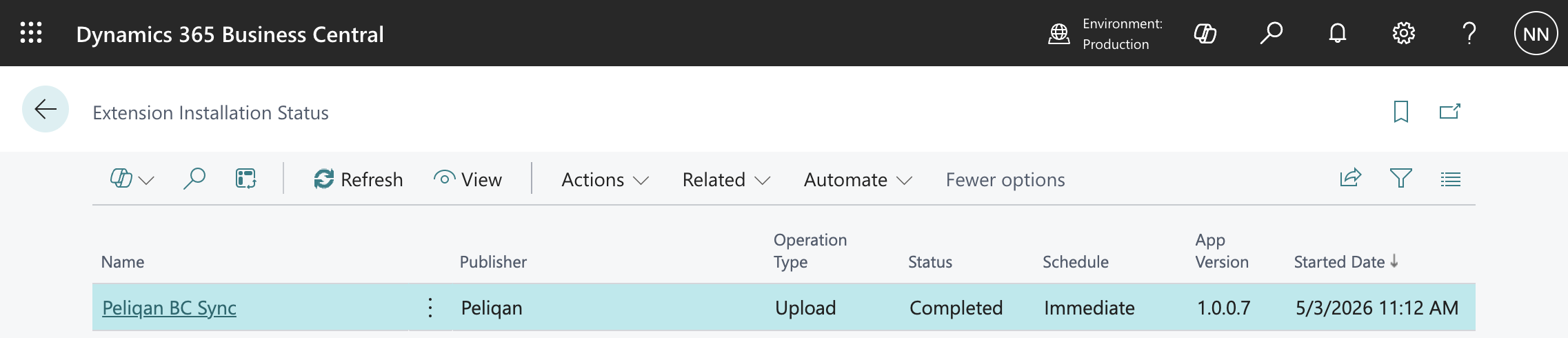This screenshot has height=338, width=1568.
Task: Open the Copilot icon in top bar
Action: click(x=1205, y=33)
